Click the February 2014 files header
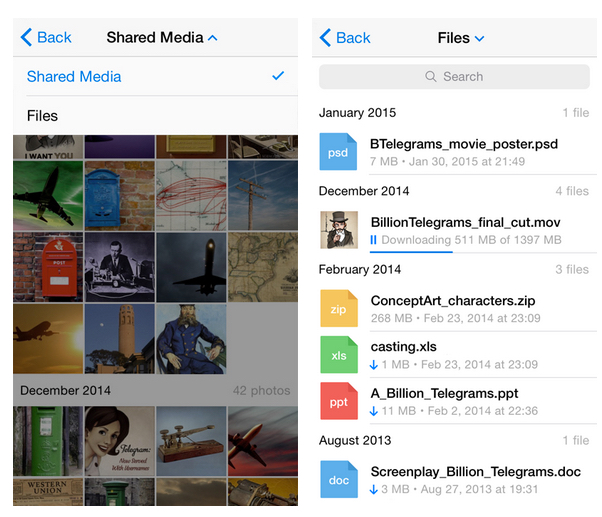 click(x=360, y=269)
